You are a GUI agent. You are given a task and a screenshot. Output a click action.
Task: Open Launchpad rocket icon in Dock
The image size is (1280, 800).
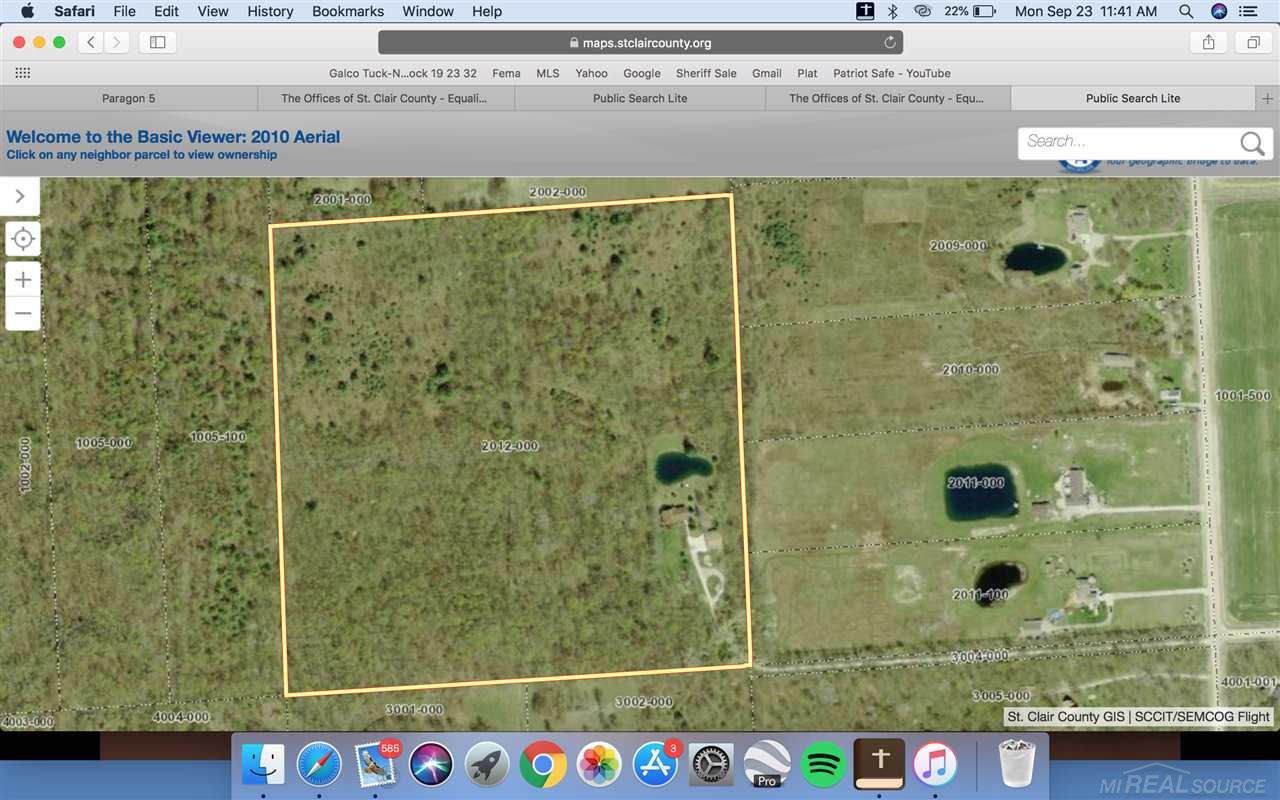tap(487, 765)
